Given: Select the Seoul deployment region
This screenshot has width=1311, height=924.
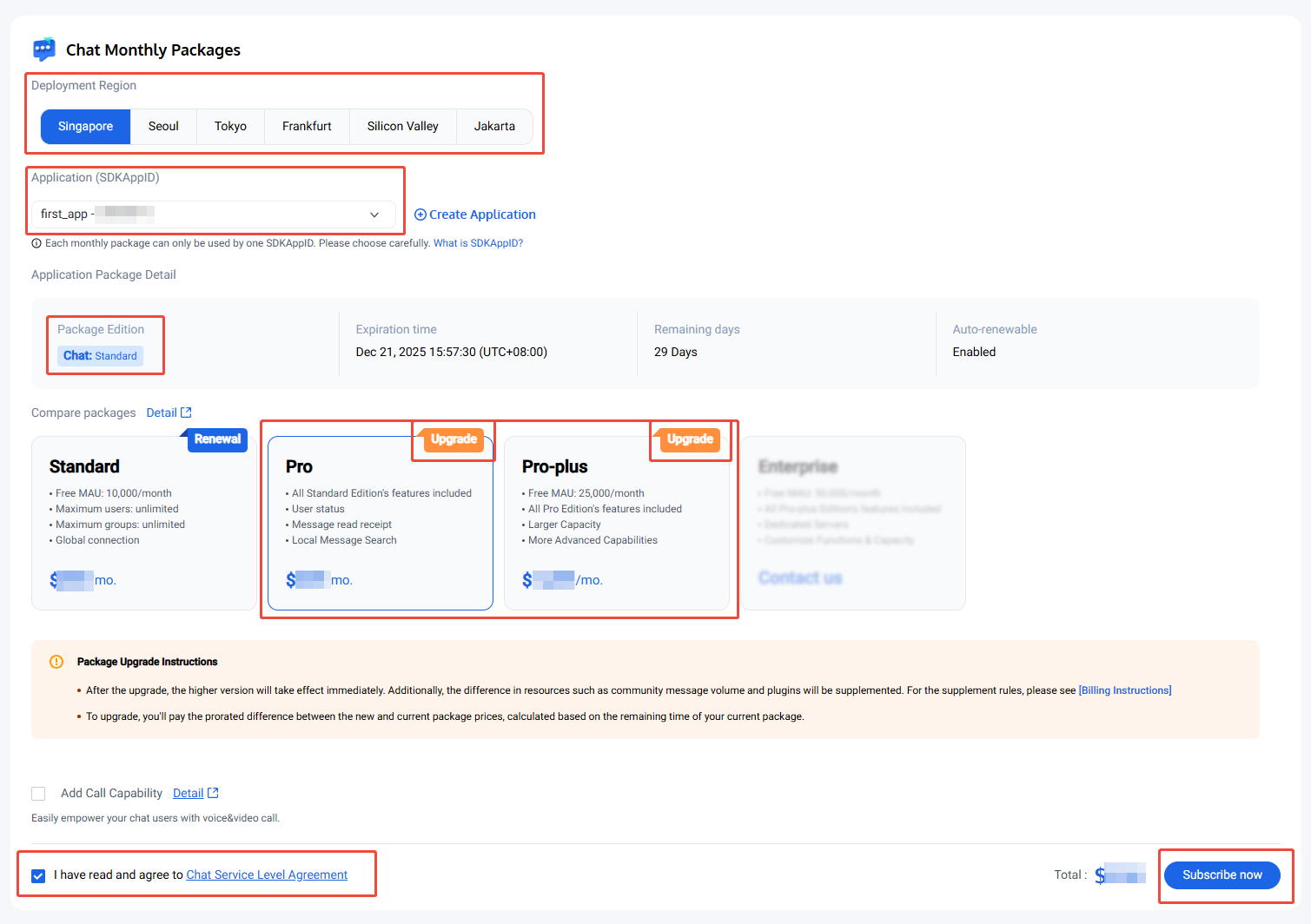Looking at the screenshot, I should click(163, 127).
